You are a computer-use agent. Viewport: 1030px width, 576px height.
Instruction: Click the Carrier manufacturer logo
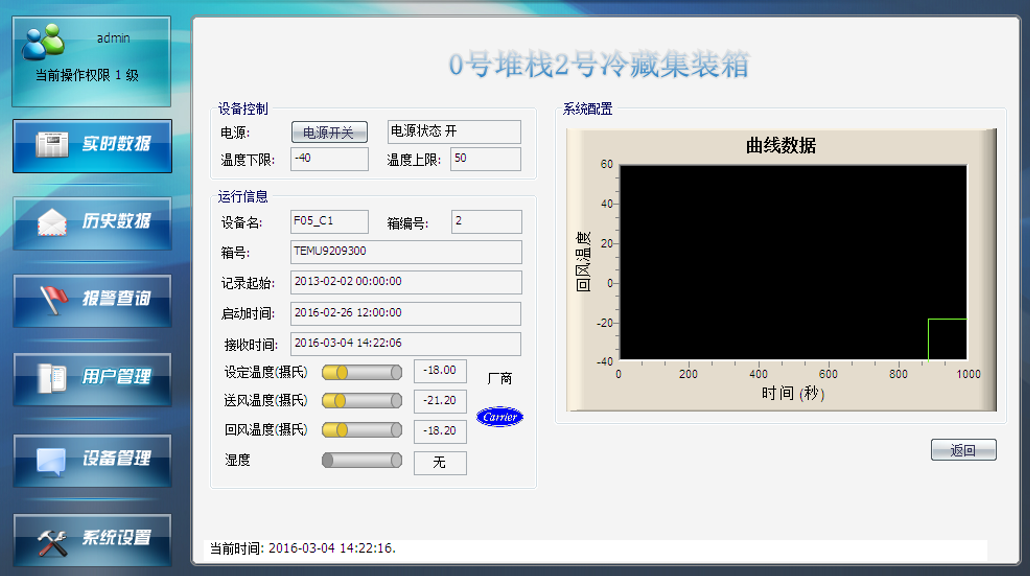[x=499, y=416]
